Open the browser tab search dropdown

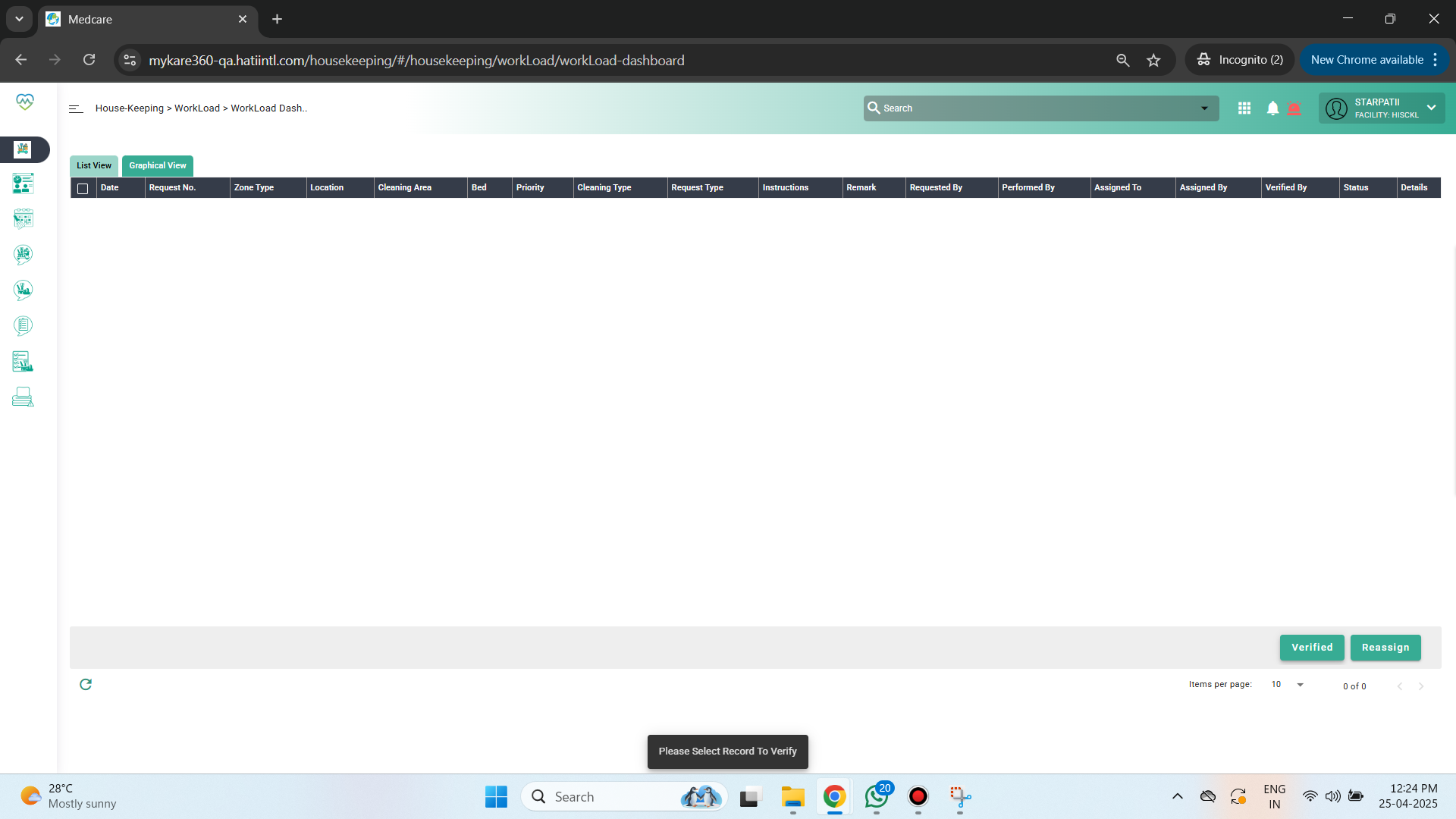19,19
